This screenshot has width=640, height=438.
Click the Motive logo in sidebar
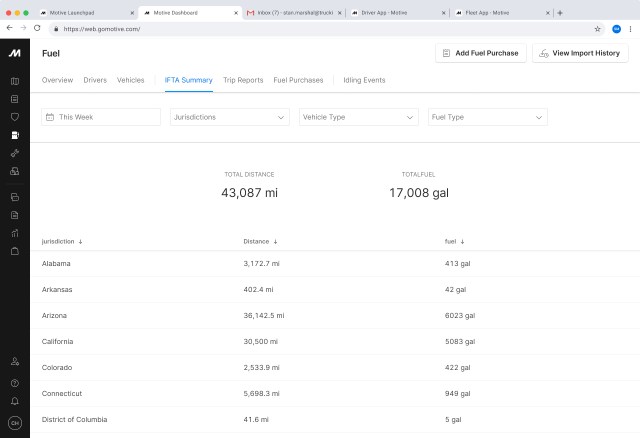tap(14, 52)
